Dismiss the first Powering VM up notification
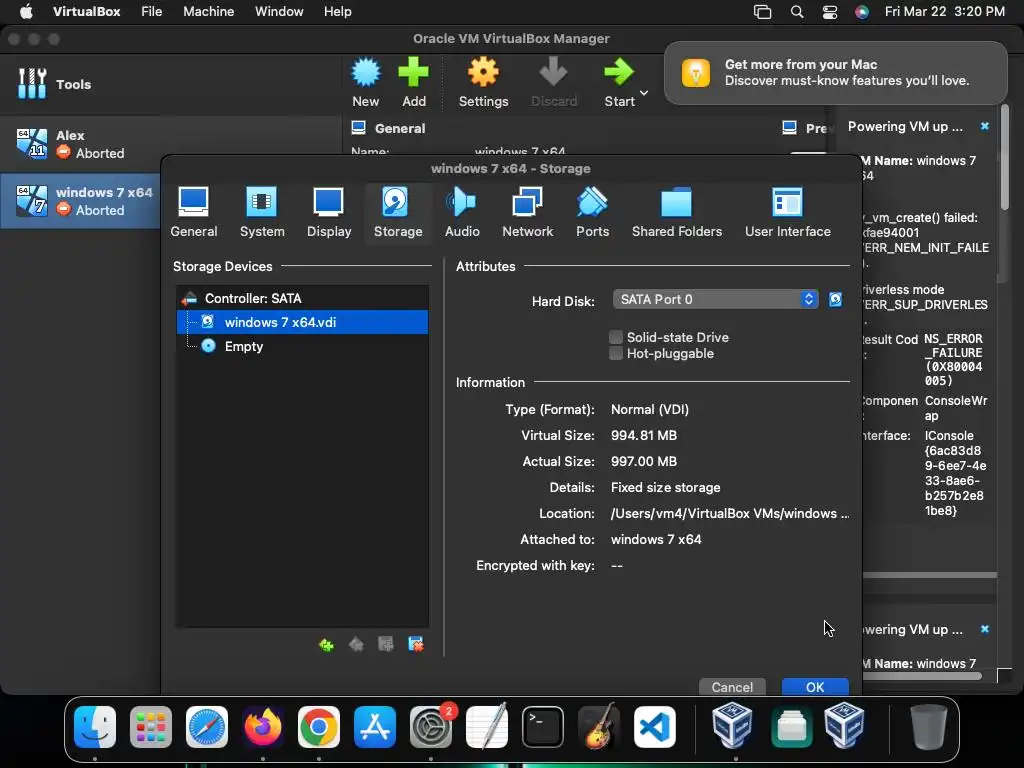The width and height of the screenshot is (1024, 768). point(985,126)
